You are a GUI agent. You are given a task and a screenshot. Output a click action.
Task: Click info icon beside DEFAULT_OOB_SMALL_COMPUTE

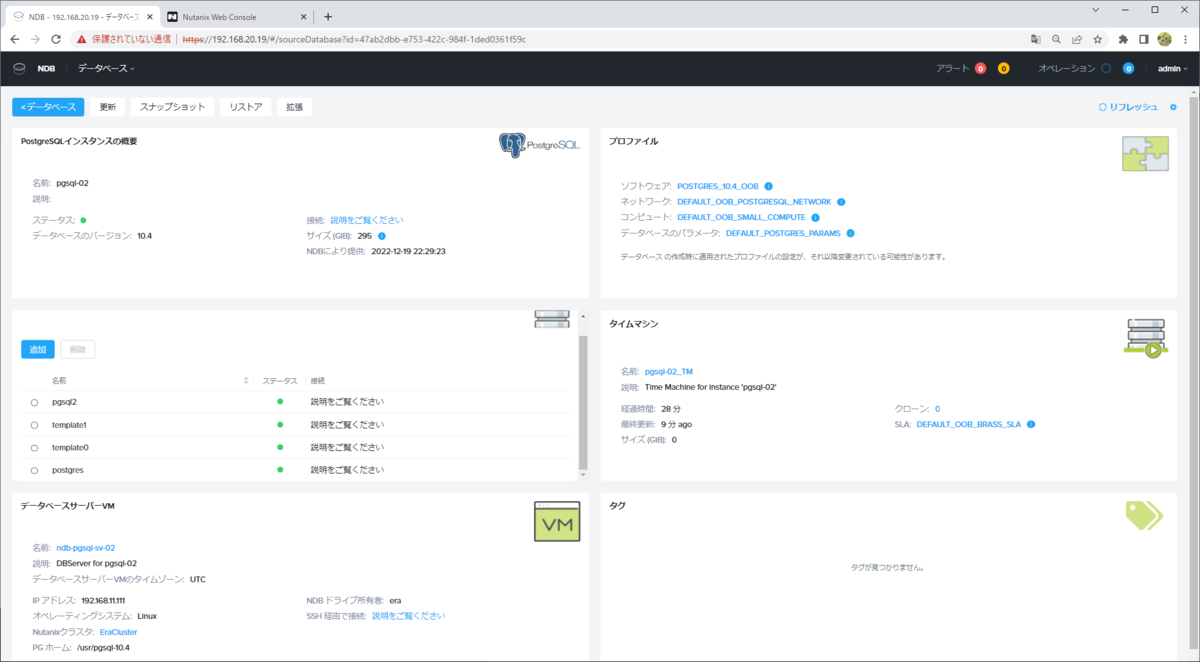(815, 217)
